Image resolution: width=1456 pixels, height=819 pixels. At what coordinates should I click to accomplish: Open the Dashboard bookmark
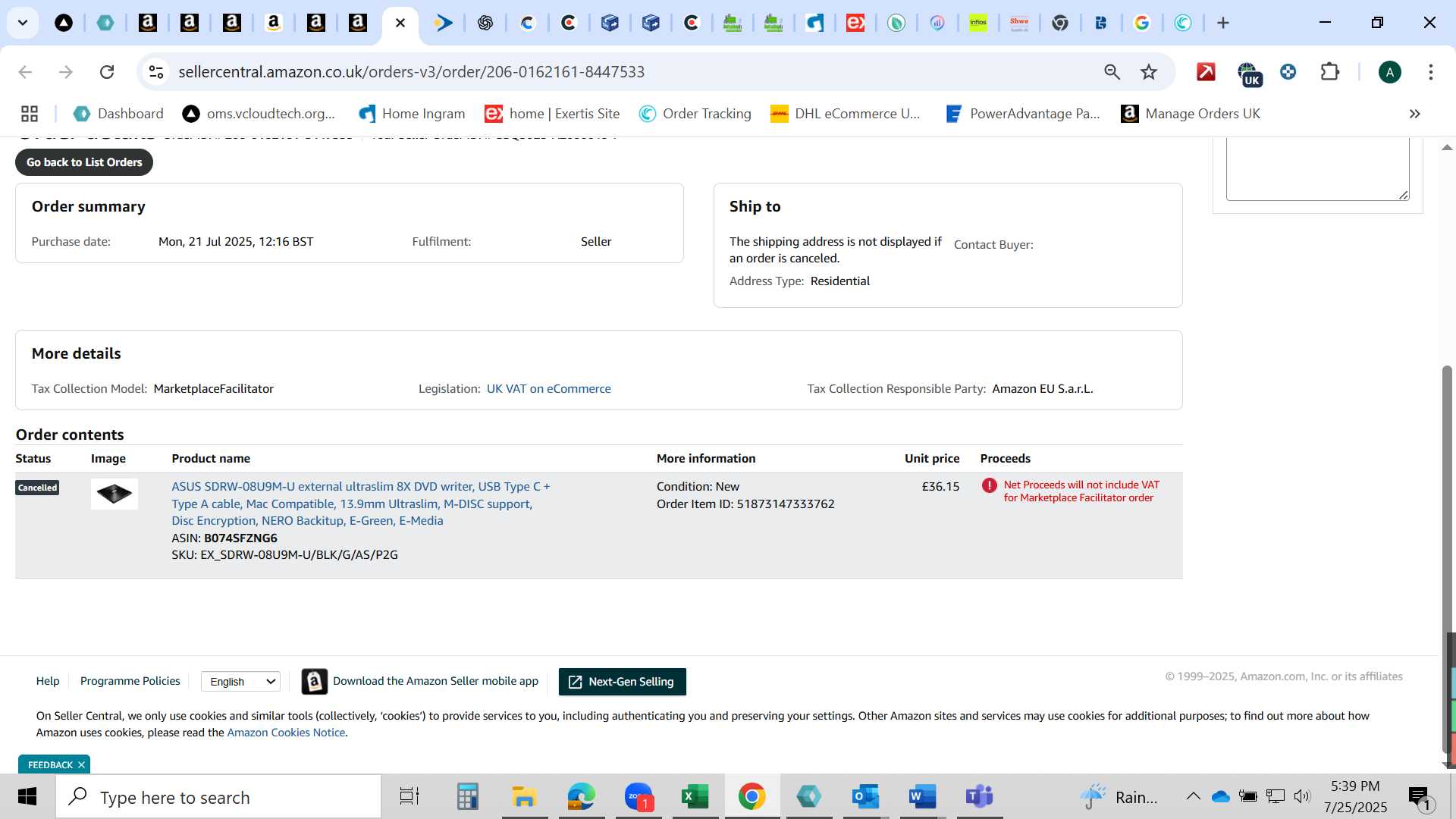click(118, 114)
